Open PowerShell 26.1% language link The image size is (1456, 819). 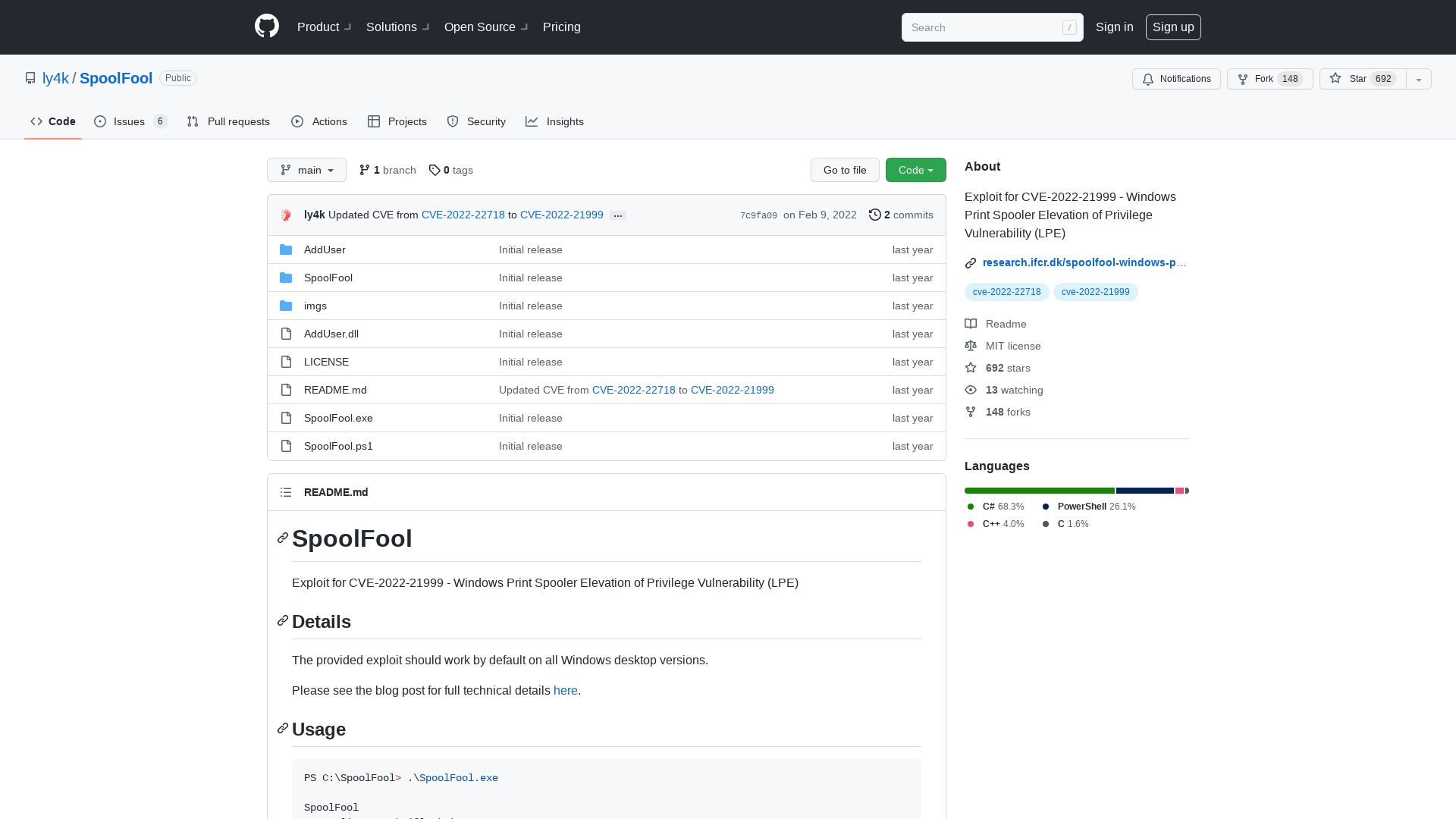click(x=1089, y=507)
